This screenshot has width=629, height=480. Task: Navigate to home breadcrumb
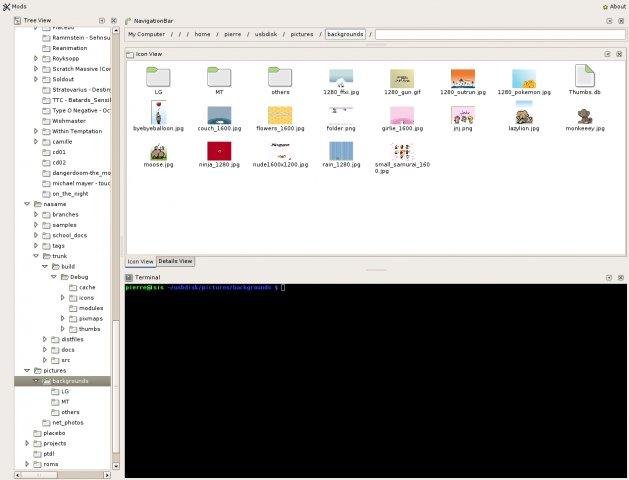pyautogui.click(x=202, y=34)
